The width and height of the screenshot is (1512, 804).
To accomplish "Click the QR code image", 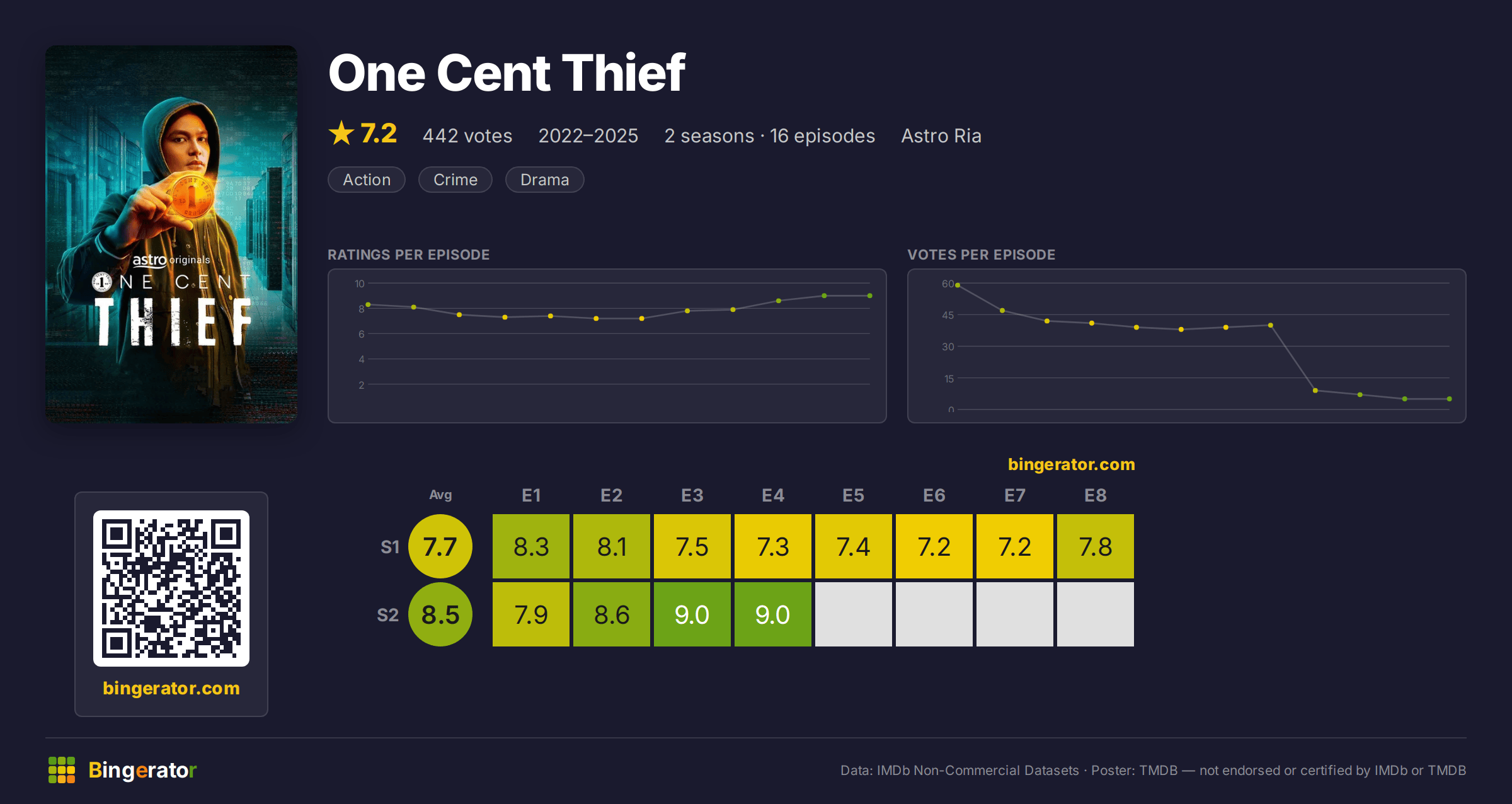I will (171, 589).
